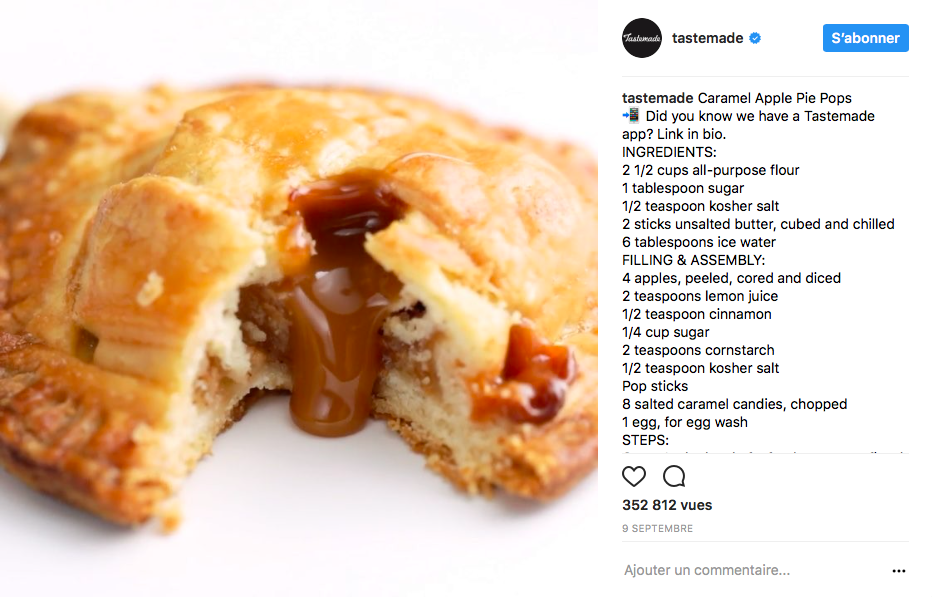932x597 pixels.
Task: Click the Tastemade profile avatar
Action: coord(642,38)
